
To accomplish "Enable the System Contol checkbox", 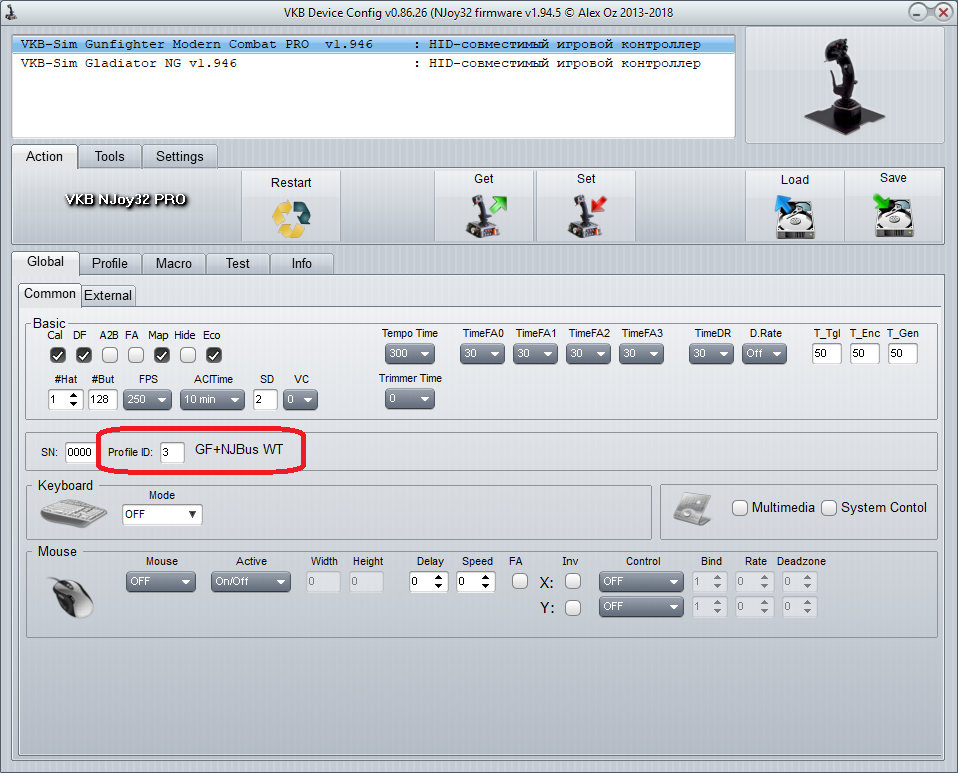I will [829, 508].
